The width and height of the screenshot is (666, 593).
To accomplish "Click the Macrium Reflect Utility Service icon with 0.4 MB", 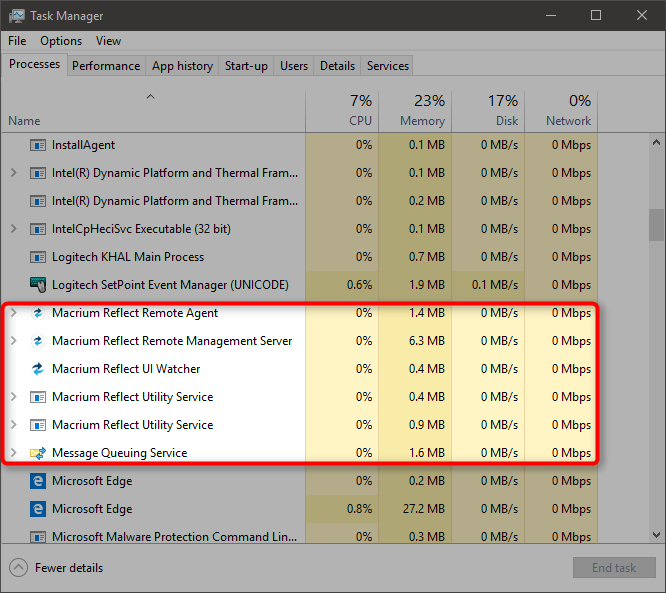I will 38,397.
